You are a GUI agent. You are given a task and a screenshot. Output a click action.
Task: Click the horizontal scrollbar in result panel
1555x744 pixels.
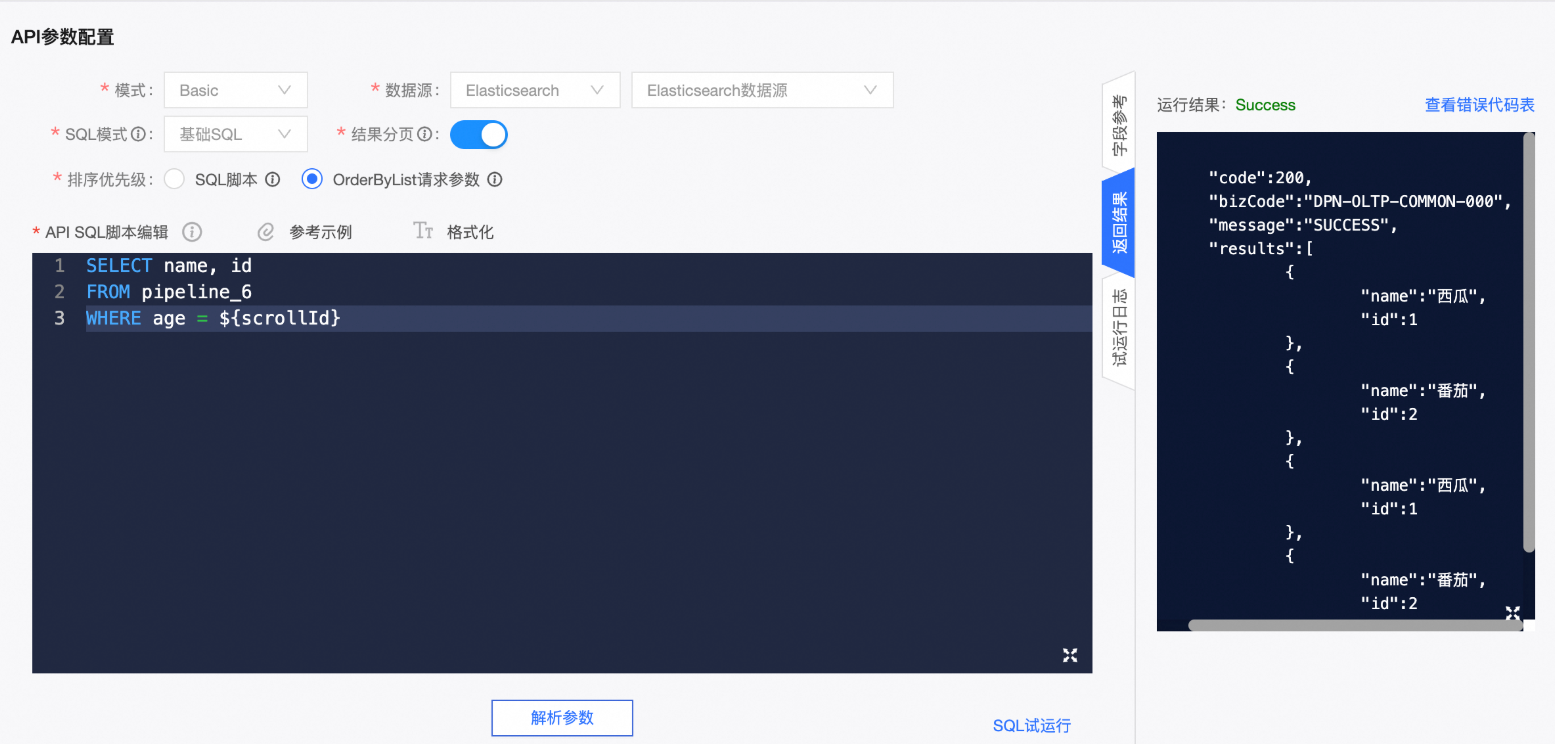point(1350,626)
